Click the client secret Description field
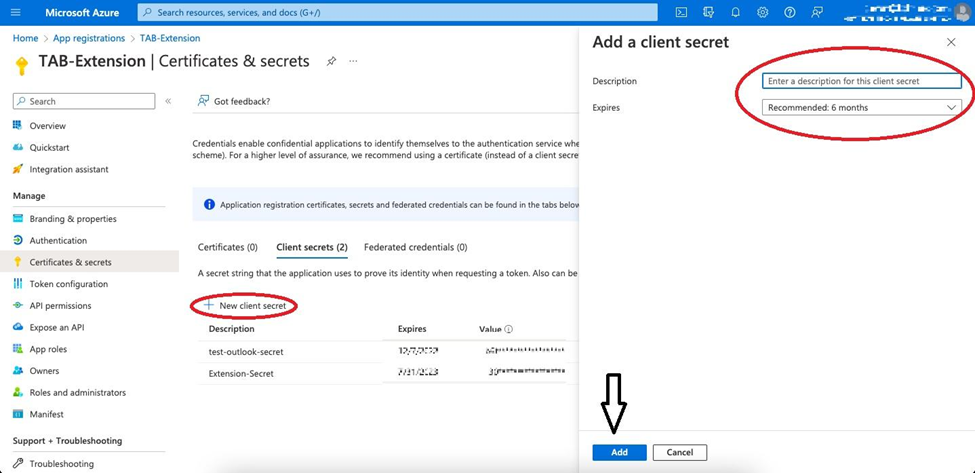 pyautogui.click(x=861, y=81)
